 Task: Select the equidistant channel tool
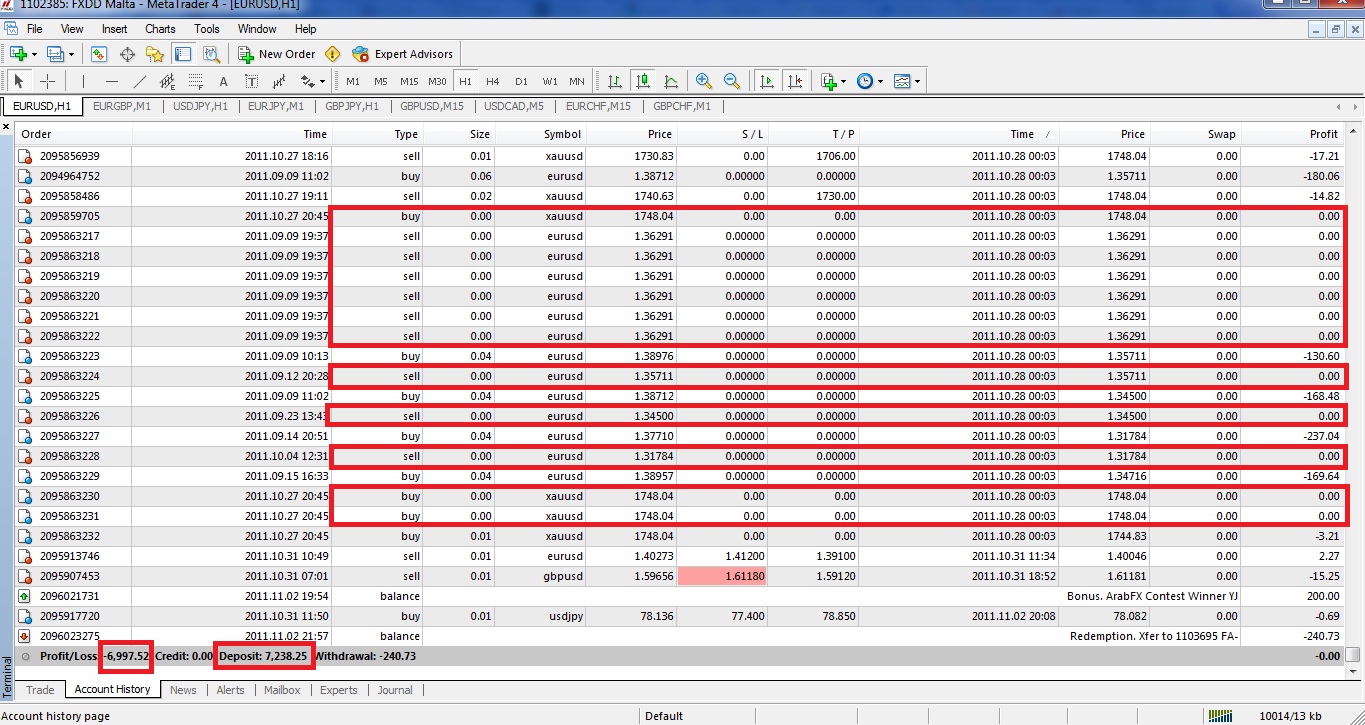[167, 81]
